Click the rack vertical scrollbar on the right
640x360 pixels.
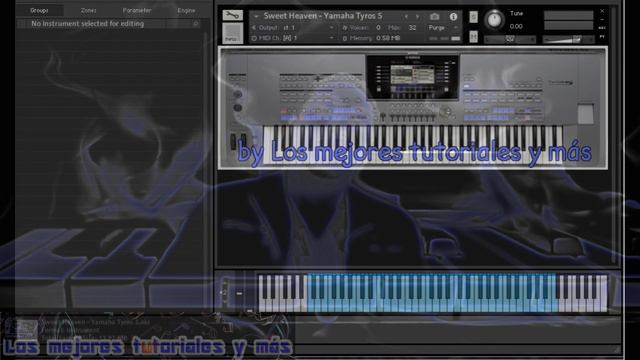(x=614, y=135)
